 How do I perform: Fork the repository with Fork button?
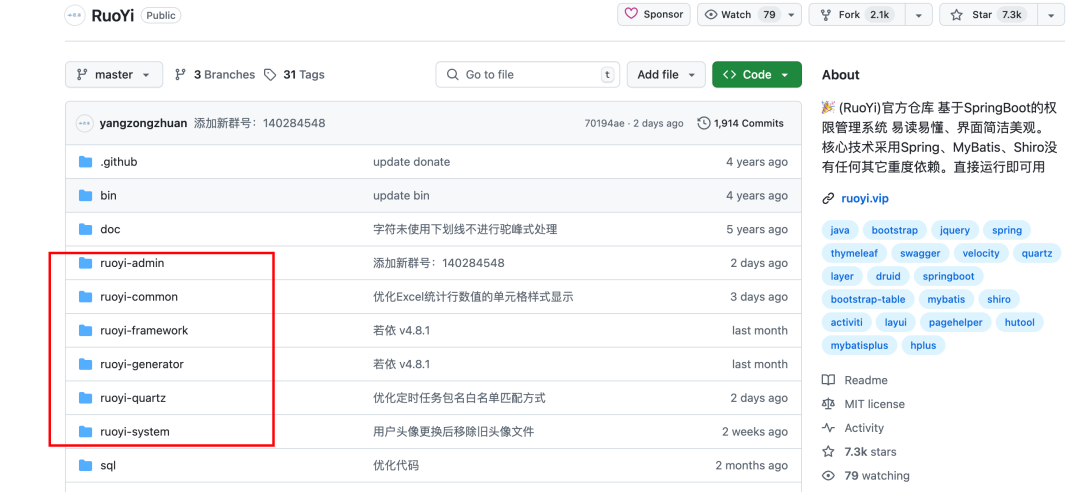click(x=858, y=14)
